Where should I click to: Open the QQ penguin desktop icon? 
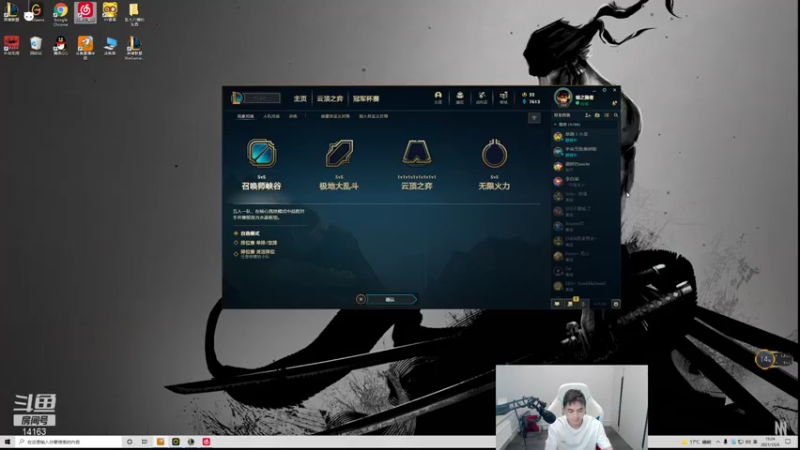60,45
